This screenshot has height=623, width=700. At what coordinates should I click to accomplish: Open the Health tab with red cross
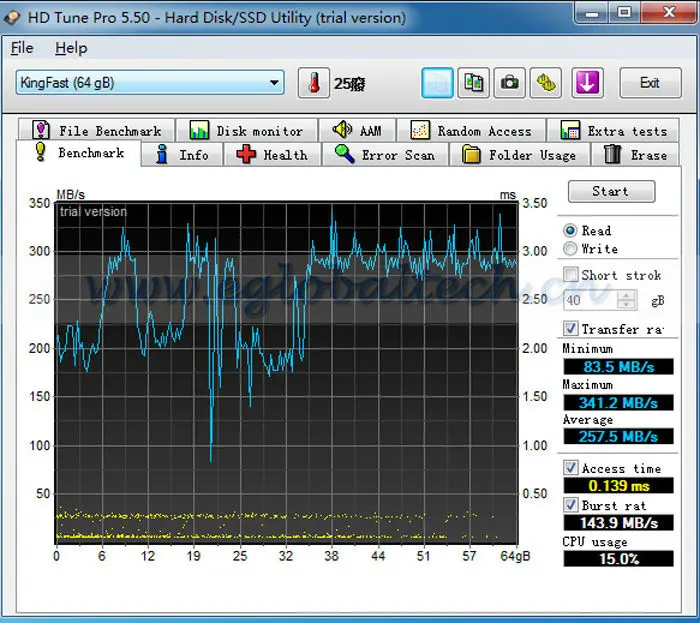(273, 155)
